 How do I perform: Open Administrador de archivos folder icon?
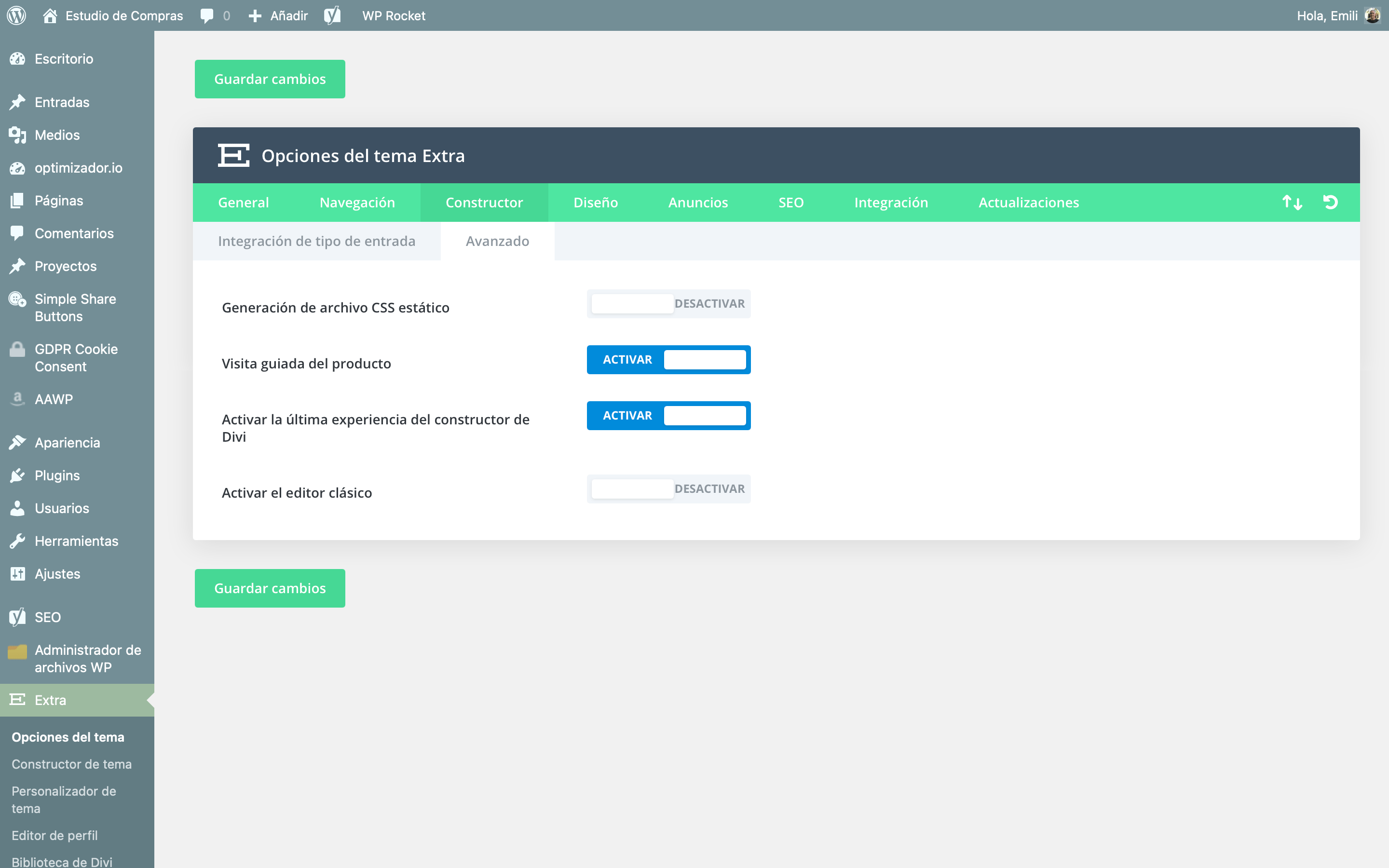point(17,651)
